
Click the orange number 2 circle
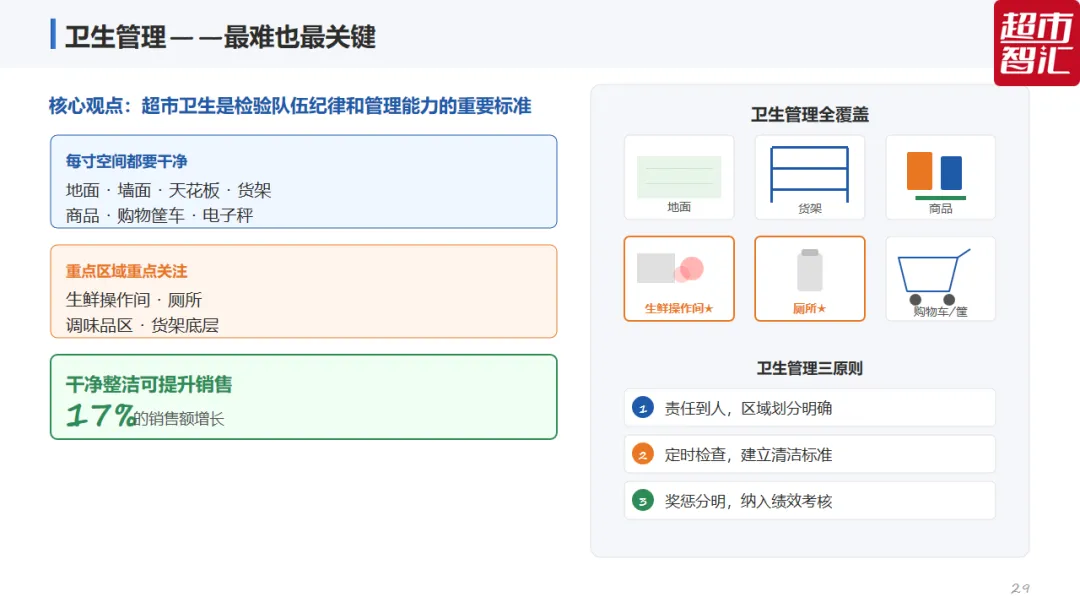pos(643,454)
